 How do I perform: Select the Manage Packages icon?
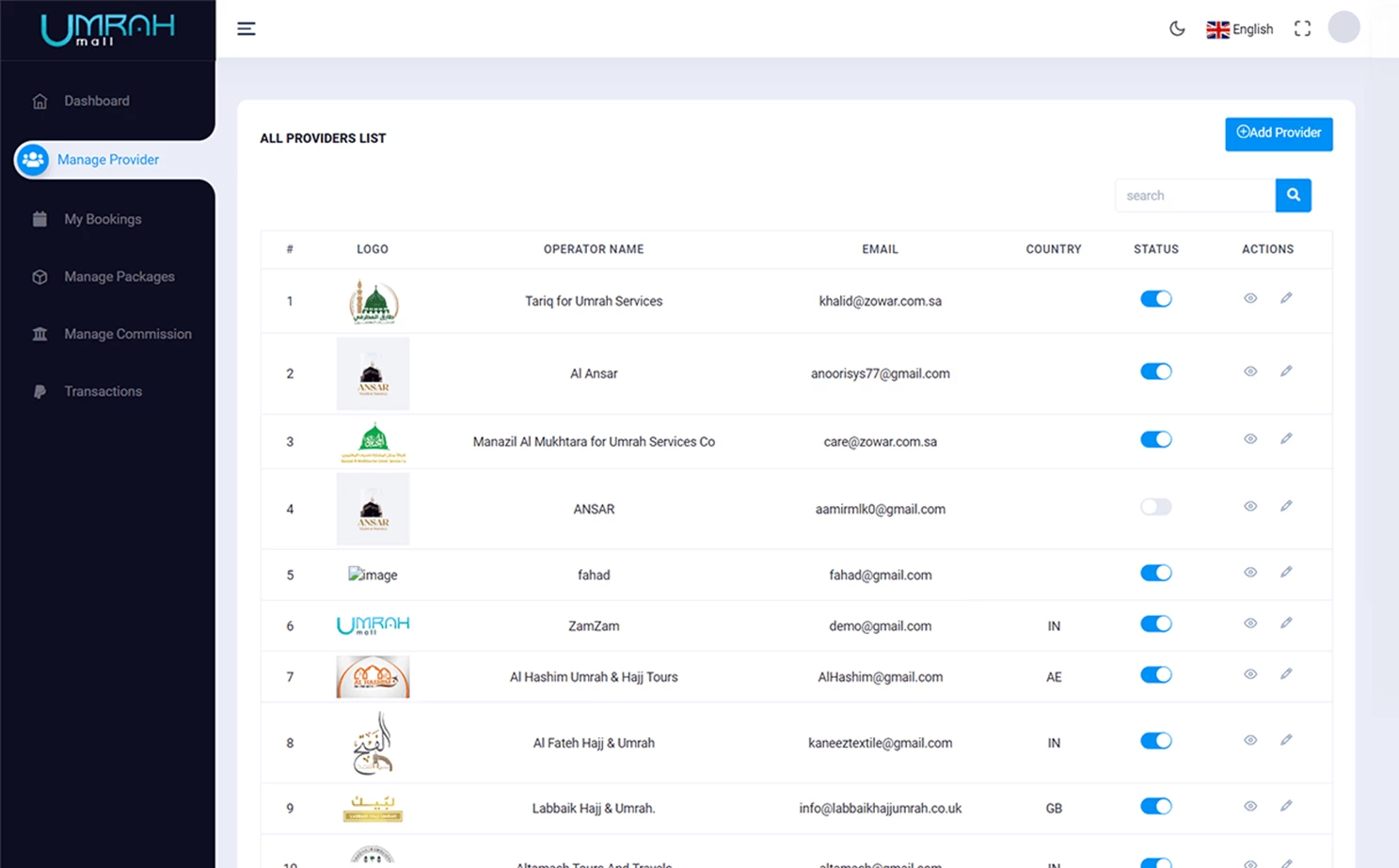(40, 276)
